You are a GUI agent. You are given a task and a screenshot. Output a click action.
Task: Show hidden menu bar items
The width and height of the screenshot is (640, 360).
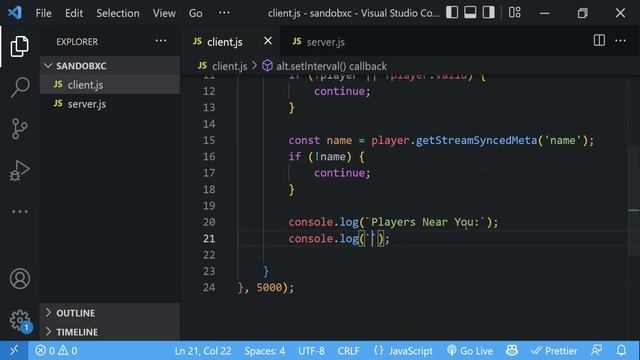pos(224,13)
